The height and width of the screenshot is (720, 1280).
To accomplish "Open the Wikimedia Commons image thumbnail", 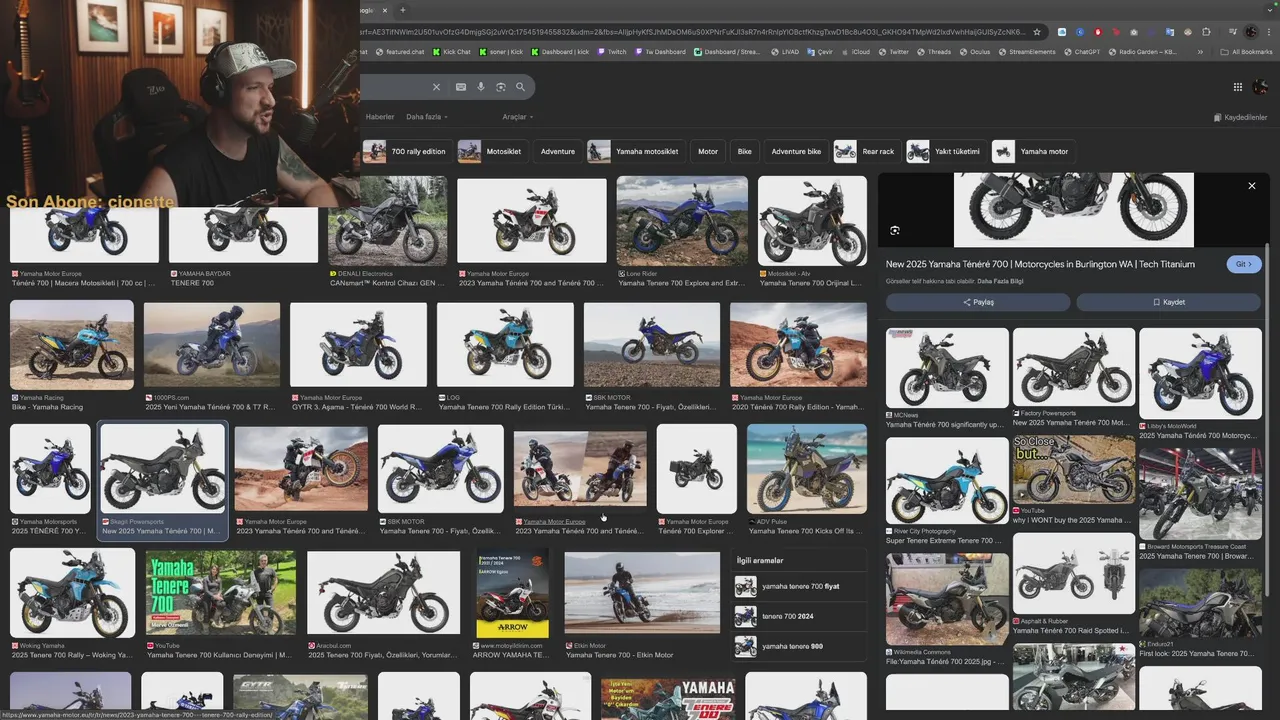I will (947, 599).
